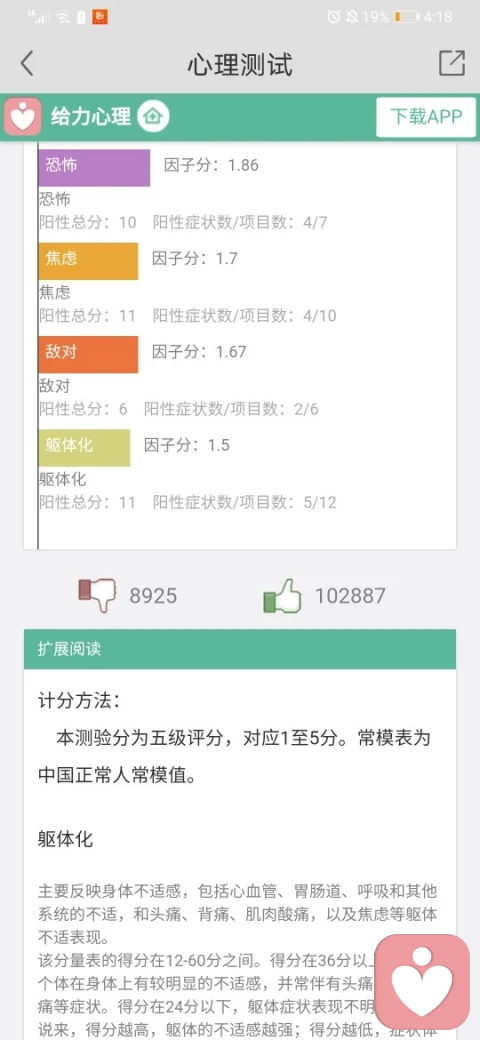Tap the Wi-Fi status icon
The width and height of the screenshot is (480, 1040).
tap(63, 17)
